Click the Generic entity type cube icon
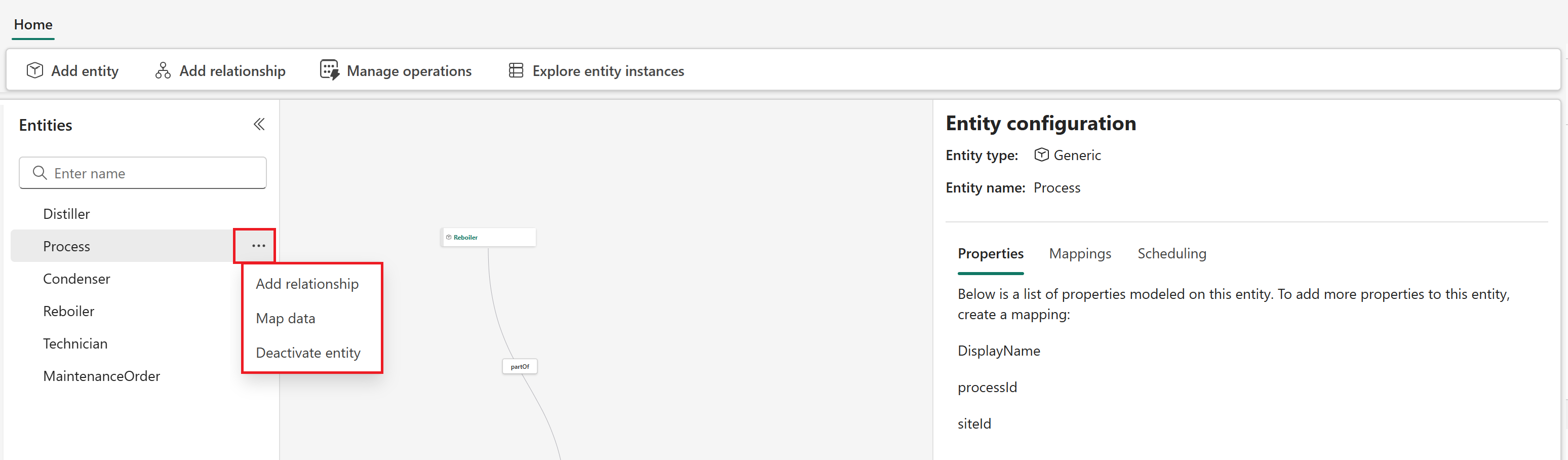1568x460 pixels. click(x=1041, y=155)
